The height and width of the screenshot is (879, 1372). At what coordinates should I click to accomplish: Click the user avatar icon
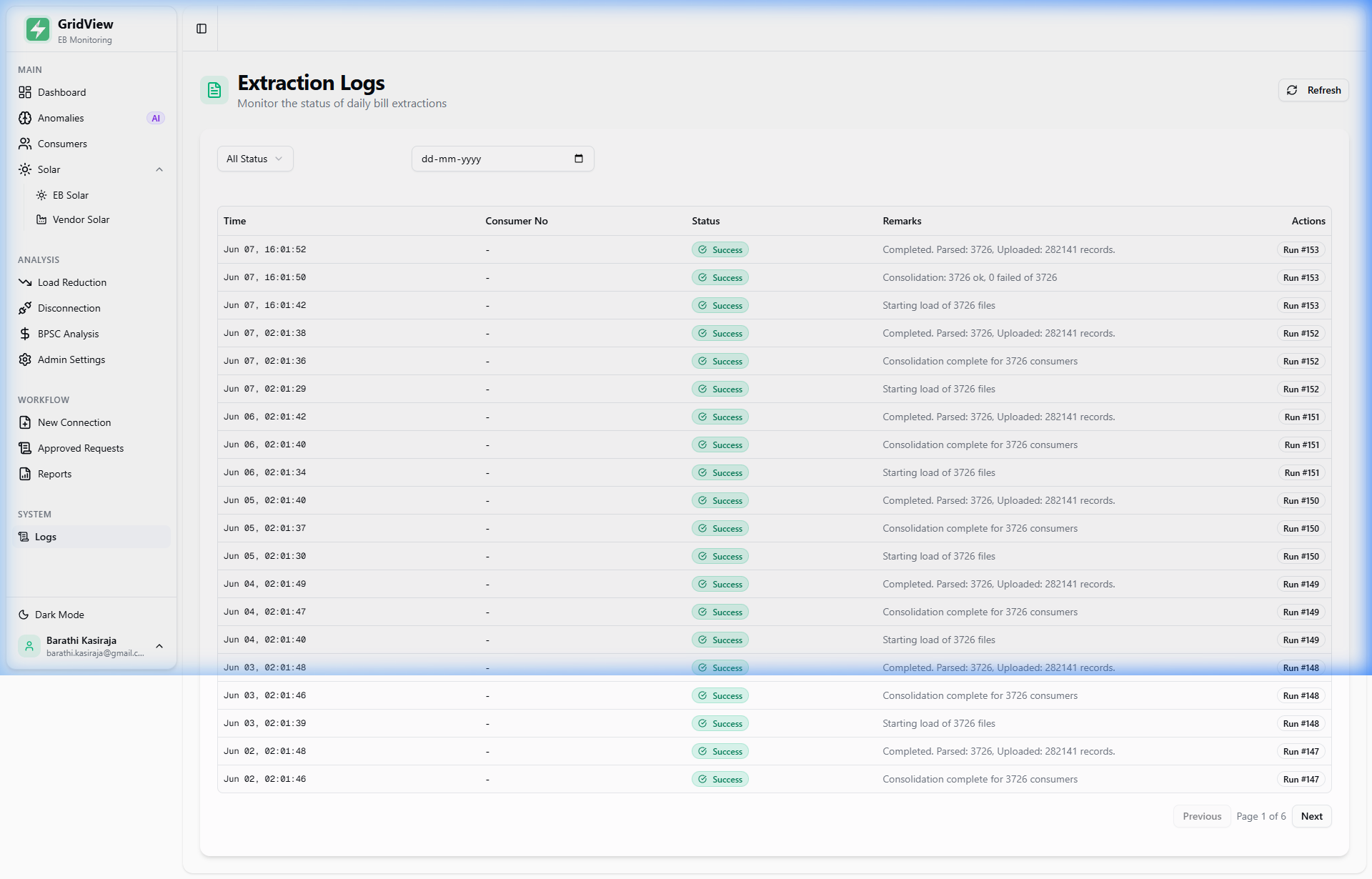29,646
